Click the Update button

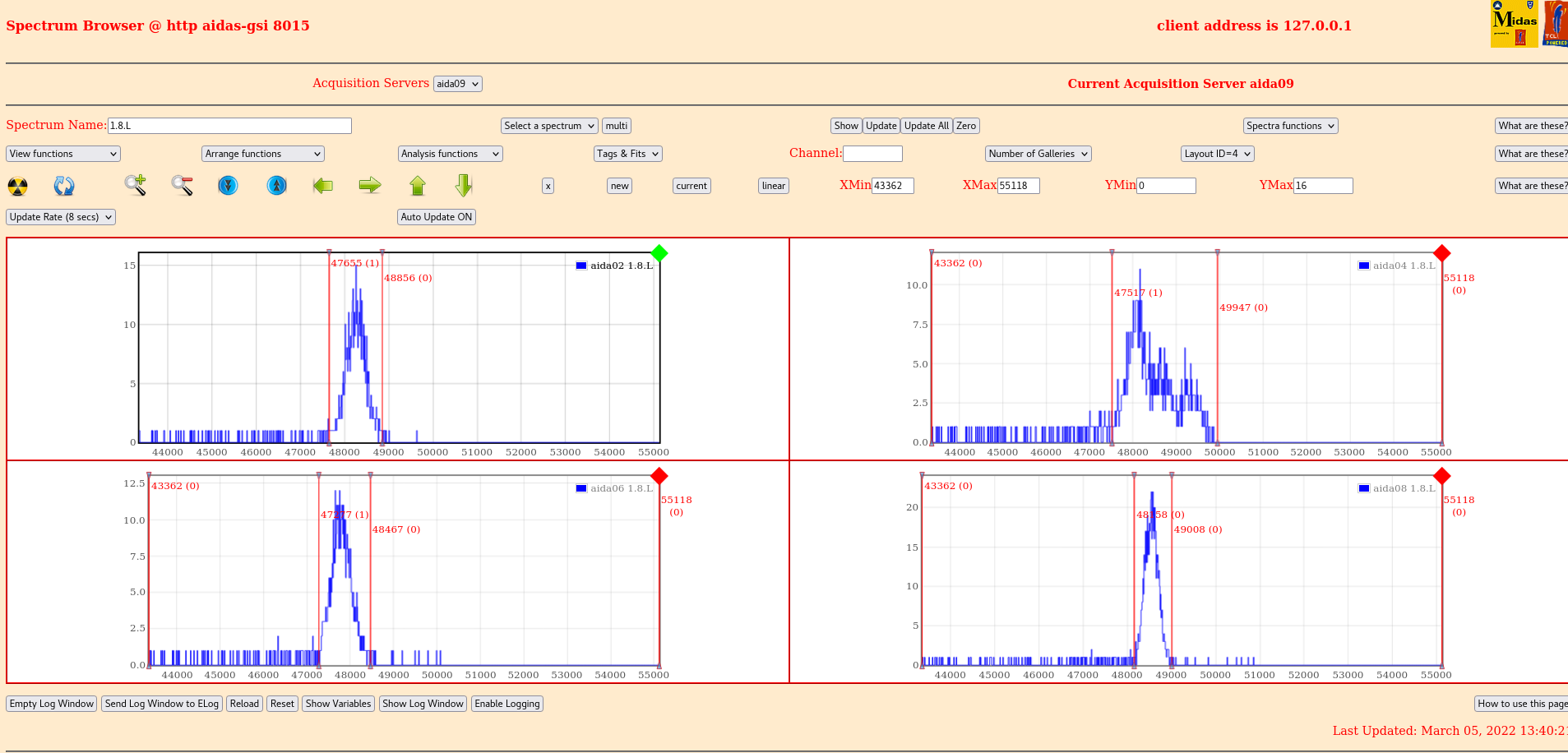click(x=881, y=126)
